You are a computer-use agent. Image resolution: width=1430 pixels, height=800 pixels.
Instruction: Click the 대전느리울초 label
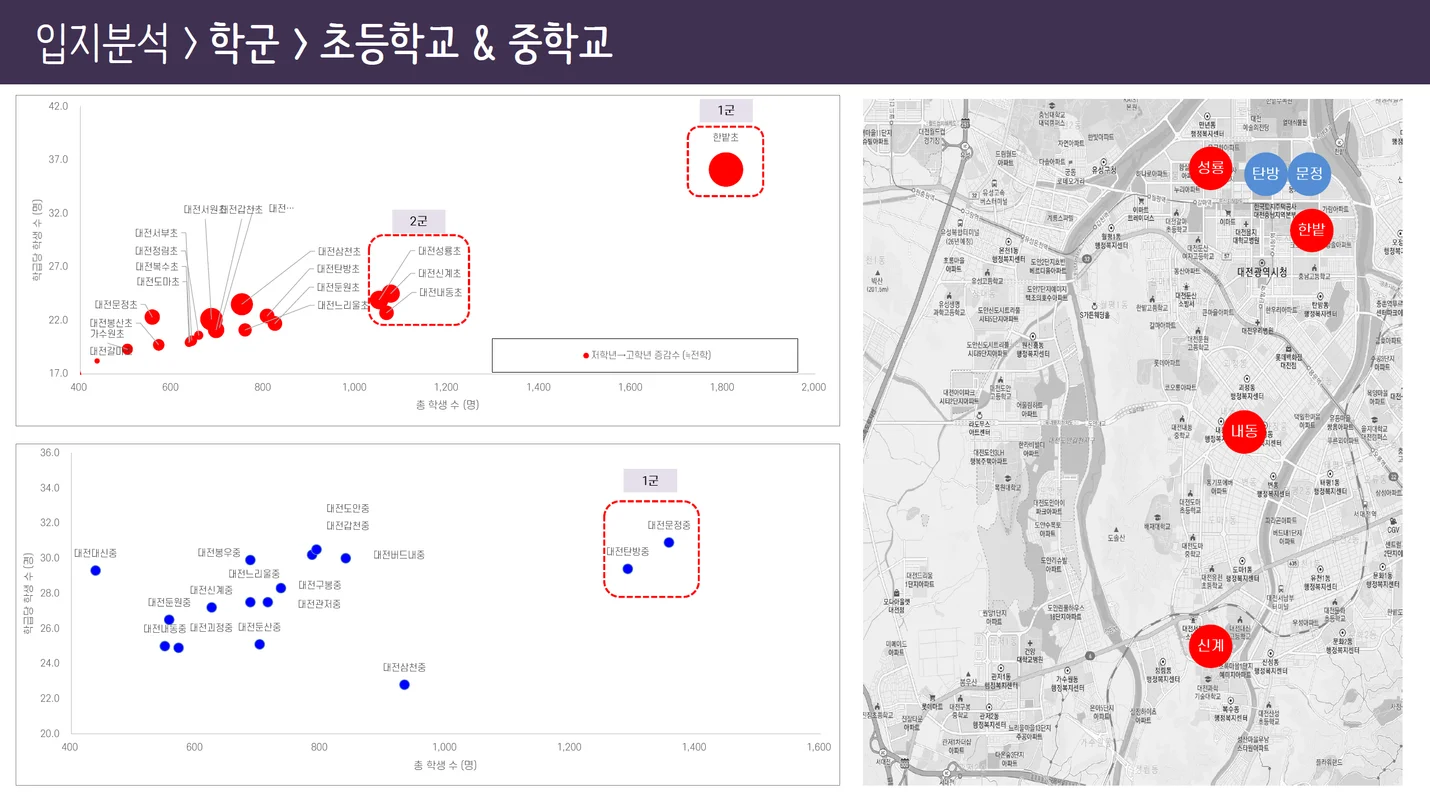click(x=342, y=304)
